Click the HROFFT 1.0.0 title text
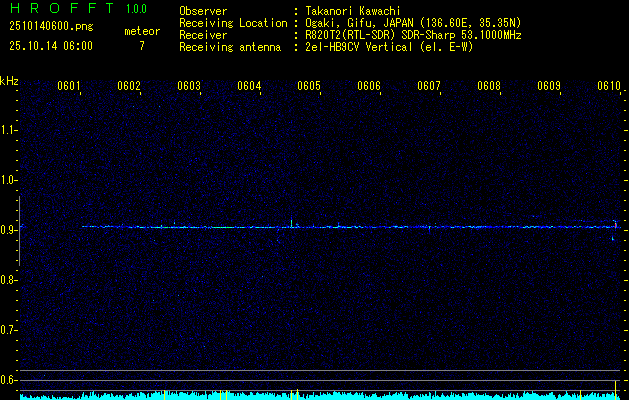629x400 pixels. pos(78,8)
